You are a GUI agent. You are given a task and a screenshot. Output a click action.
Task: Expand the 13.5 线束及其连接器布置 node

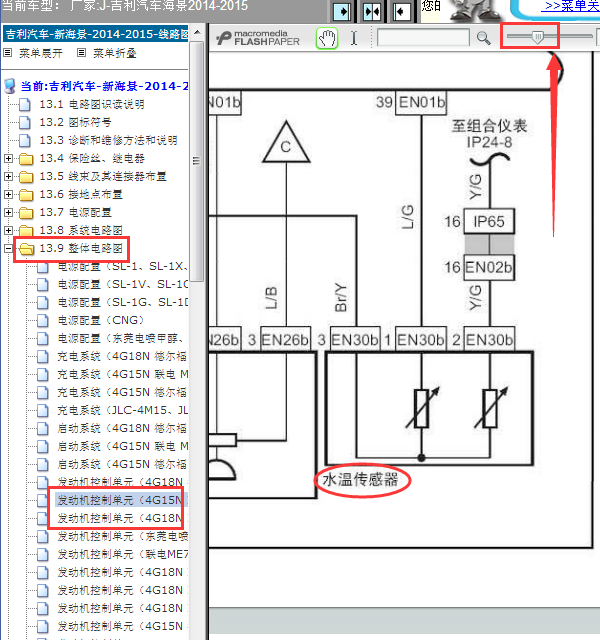click(x=8, y=176)
